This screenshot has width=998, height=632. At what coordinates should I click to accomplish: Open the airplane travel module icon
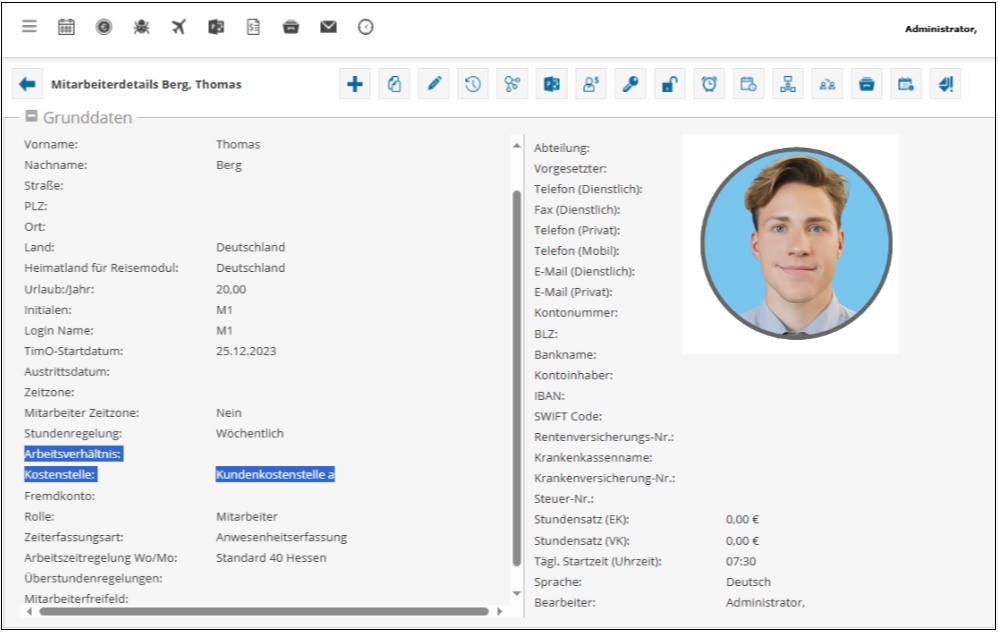179,27
